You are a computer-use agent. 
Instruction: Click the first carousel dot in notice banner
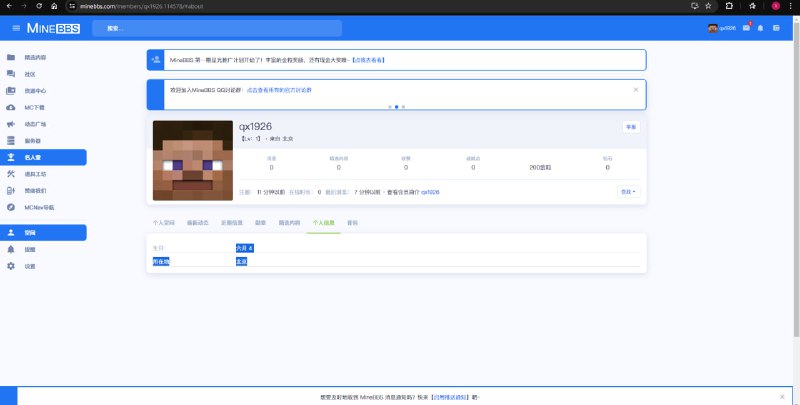click(389, 106)
